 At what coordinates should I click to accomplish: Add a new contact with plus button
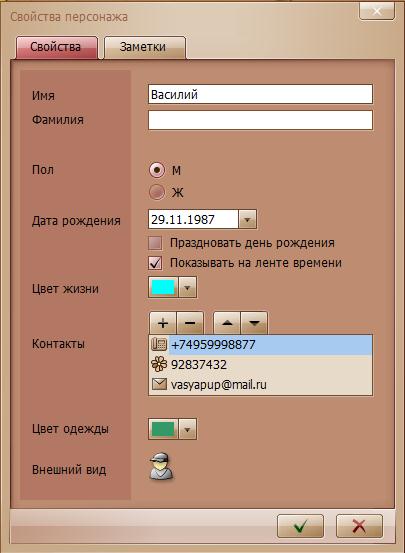pyautogui.click(x=163, y=323)
